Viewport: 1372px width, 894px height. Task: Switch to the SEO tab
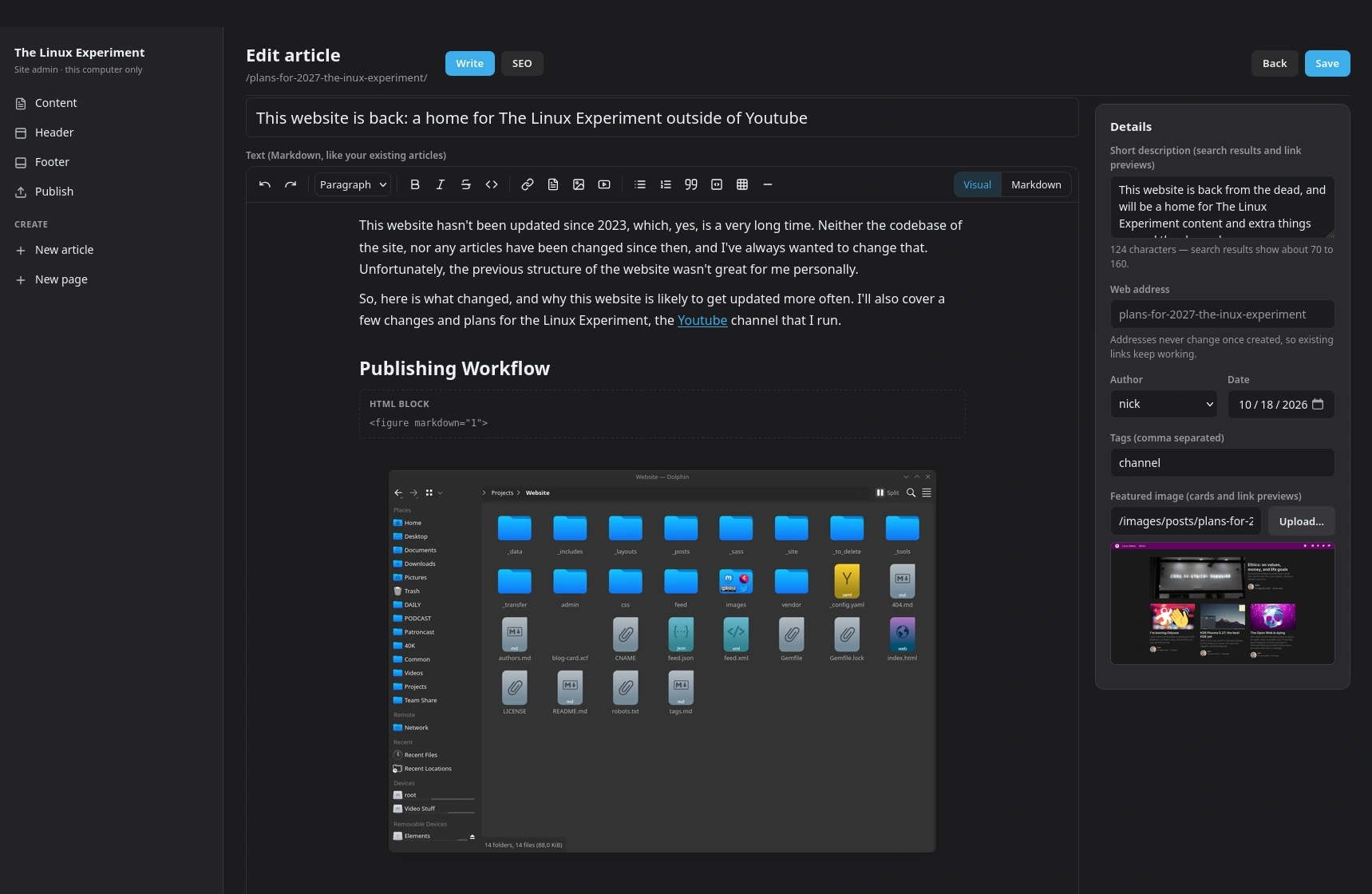click(x=522, y=63)
